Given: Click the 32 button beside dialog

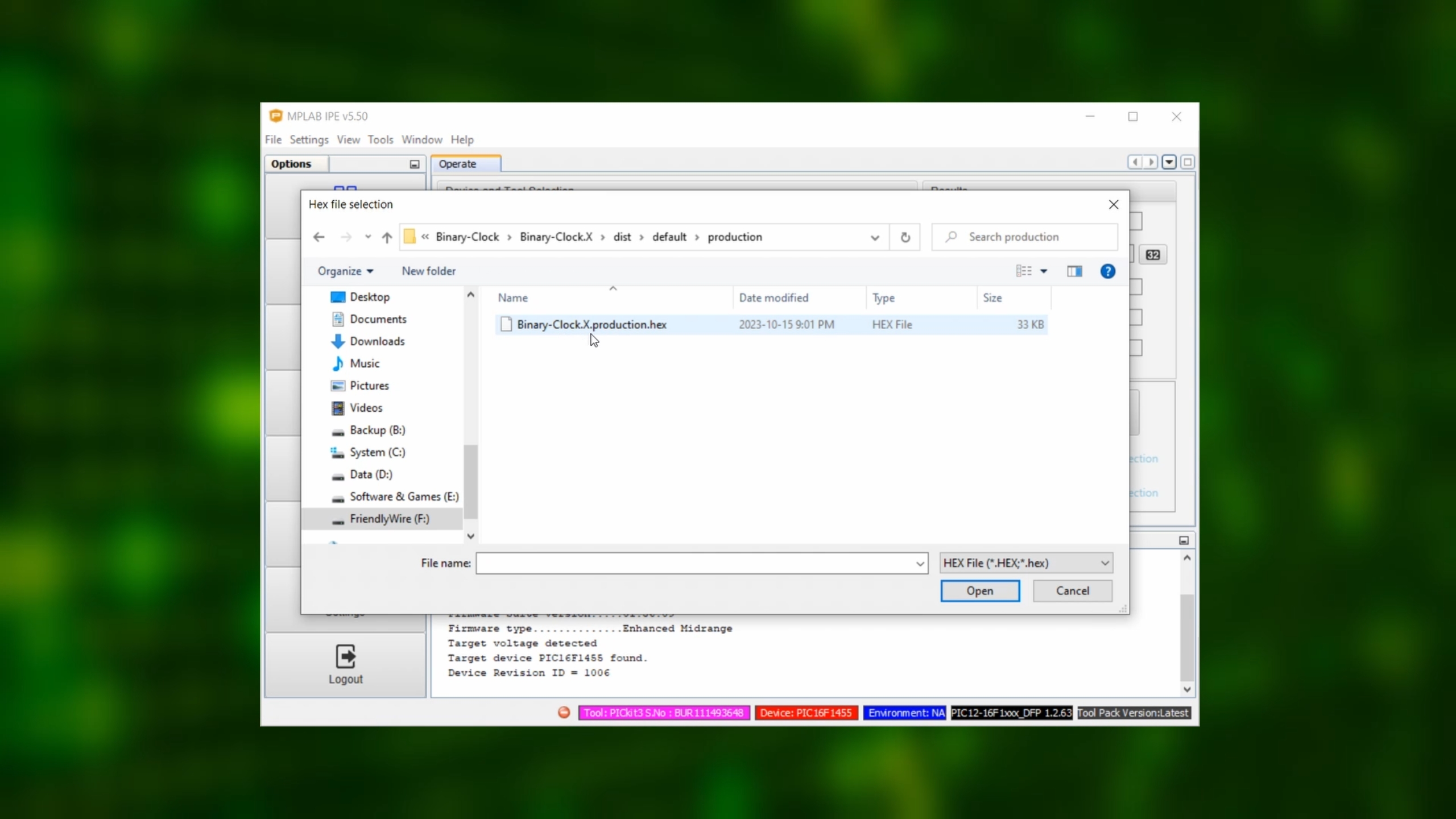Looking at the screenshot, I should pyautogui.click(x=1152, y=255).
